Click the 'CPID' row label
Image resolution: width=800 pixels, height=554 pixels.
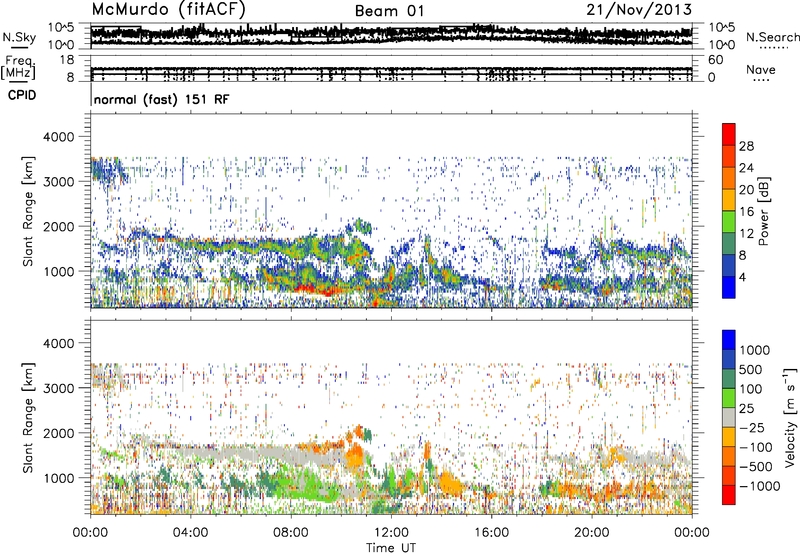(22, 95)
